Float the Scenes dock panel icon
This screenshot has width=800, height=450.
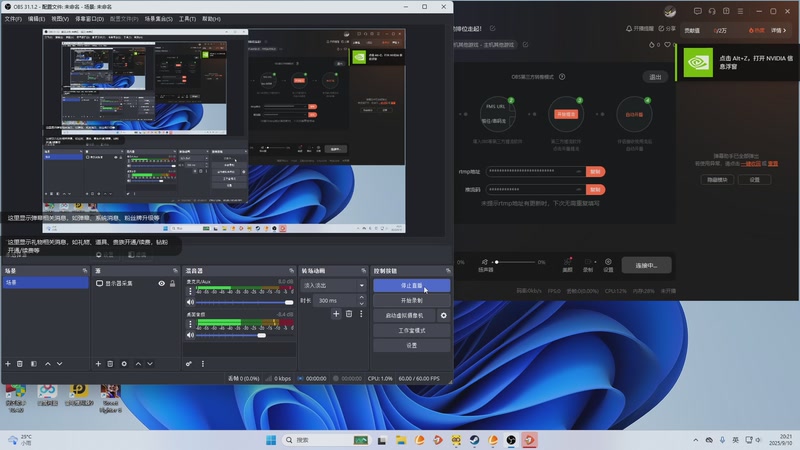85,270
